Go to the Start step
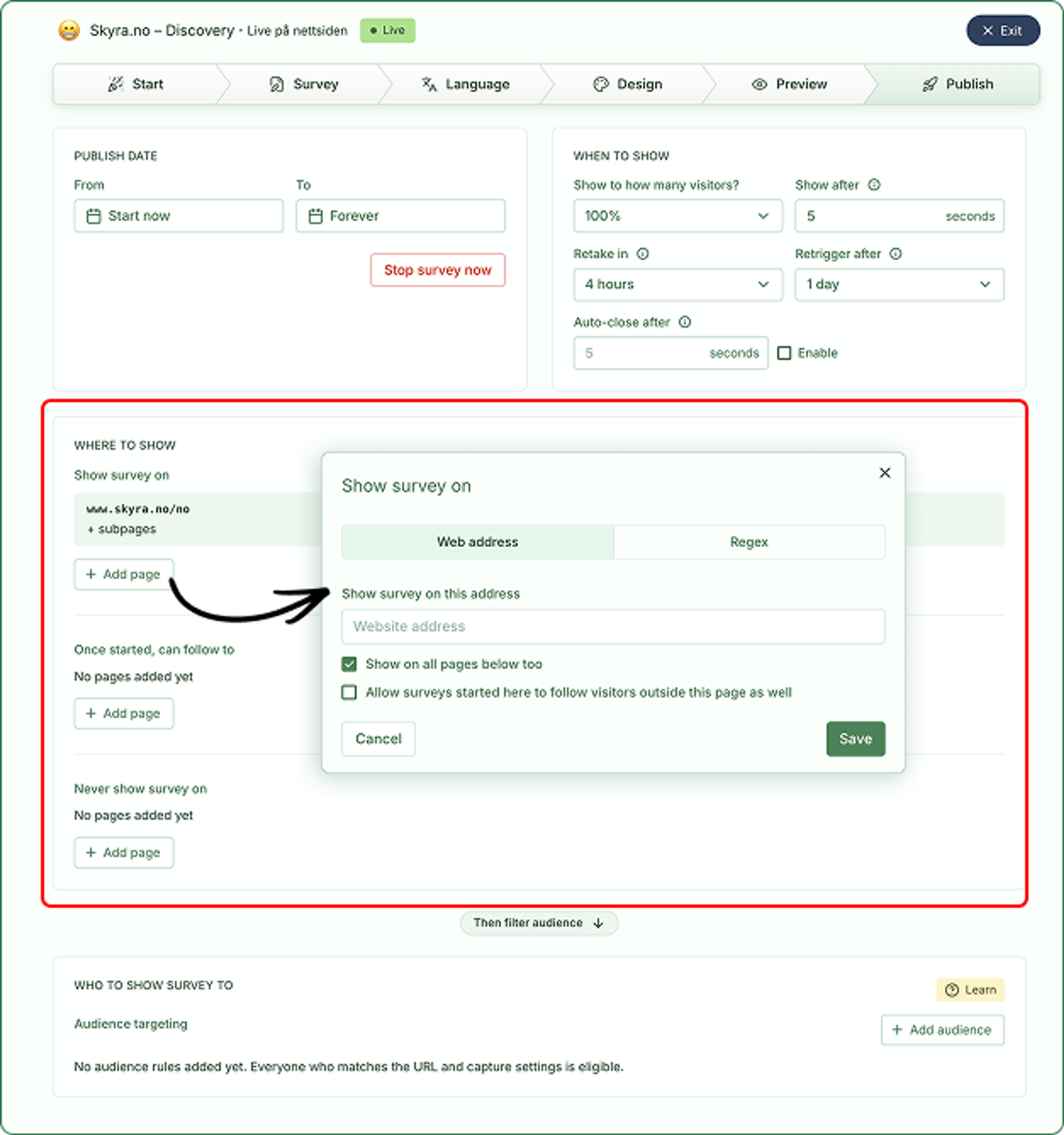1064x1135 pixels. click(136, 84)
